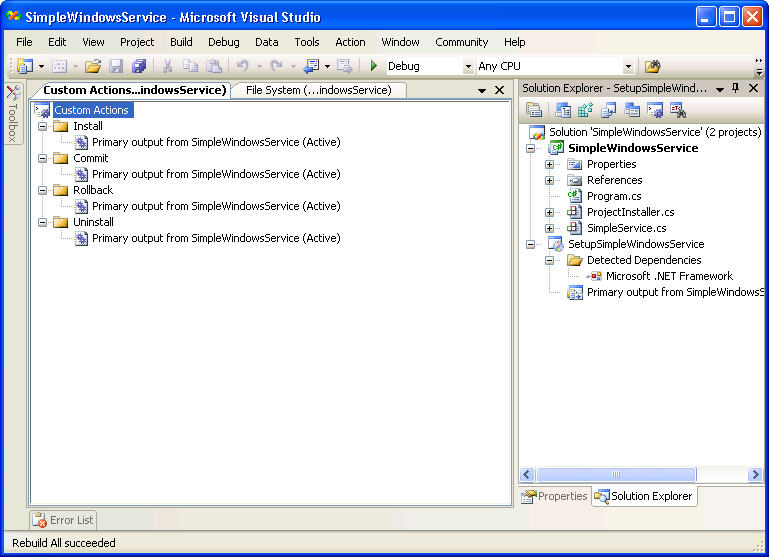769x557 pixels.
Task: Click the Open File folder icon
Action: pyautogui.click(x=93, y=66)
